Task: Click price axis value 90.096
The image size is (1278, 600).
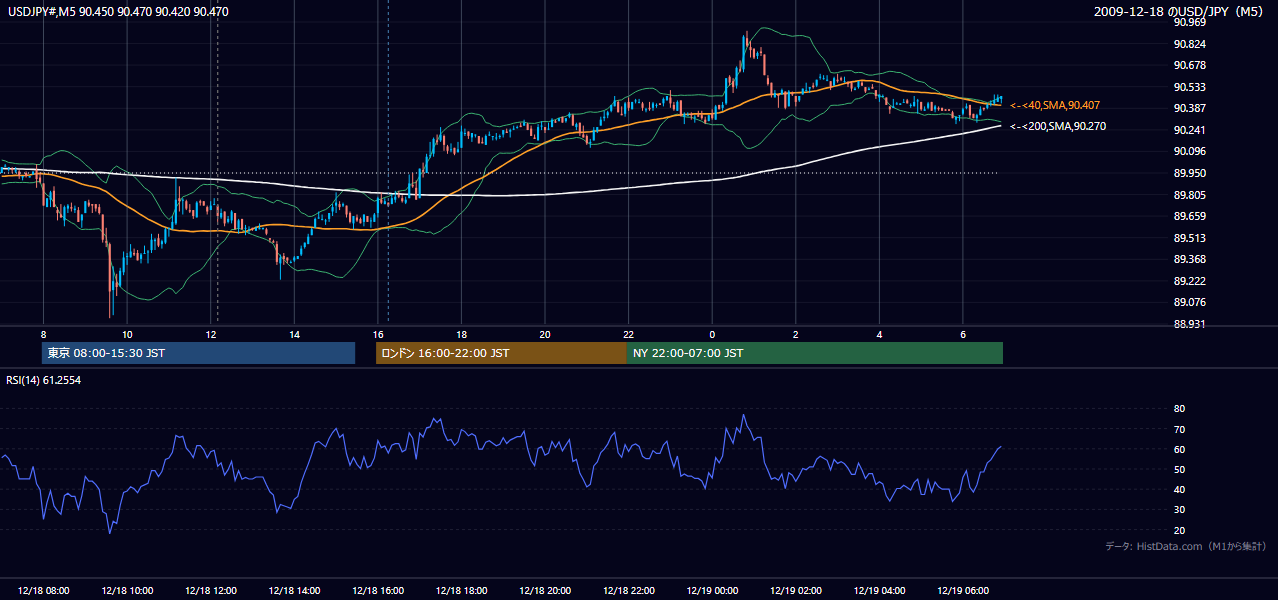Action: [x=1190, y=151]
